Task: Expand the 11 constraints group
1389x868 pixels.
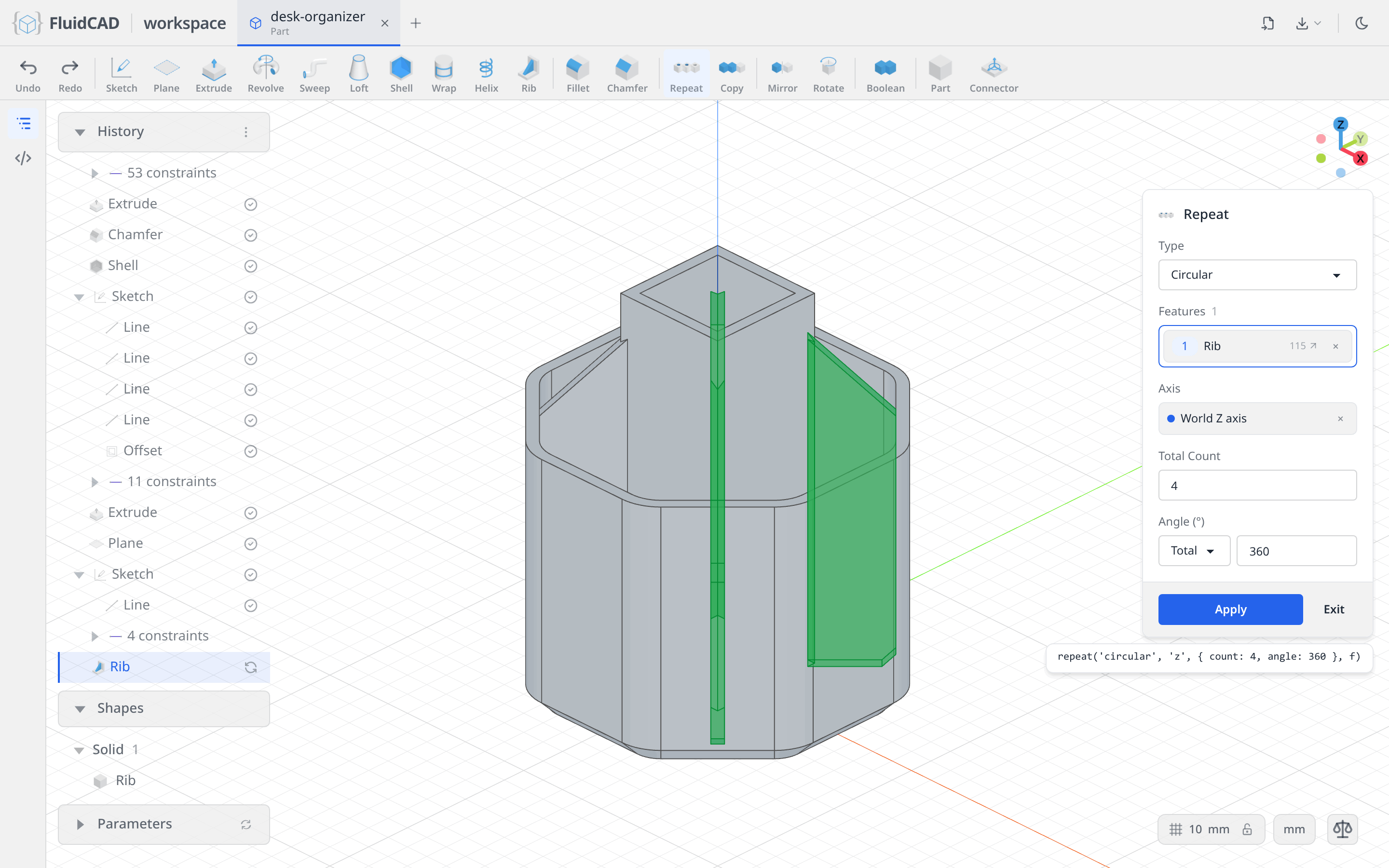Action: (95, 482)
